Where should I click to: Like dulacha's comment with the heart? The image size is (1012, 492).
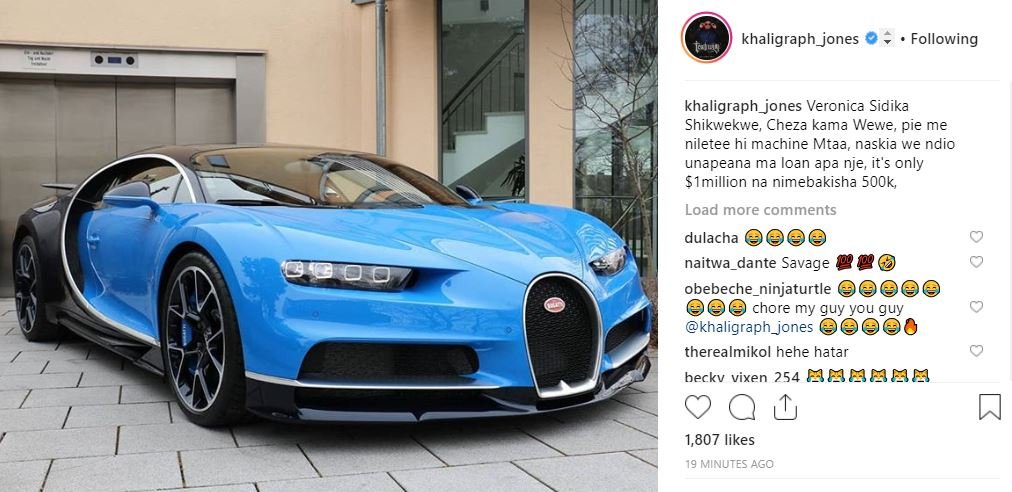[x=977, y=237]
